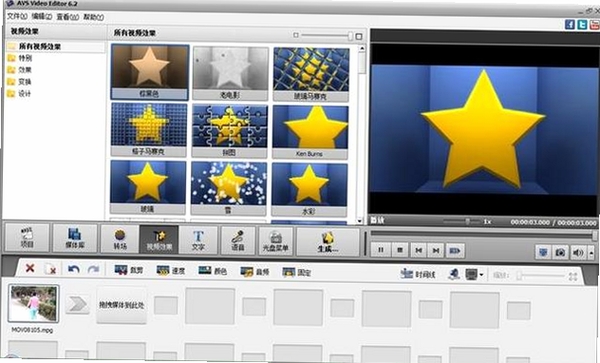Select the 玻璃 glass effect thumbnail
The height and width of the screenshot is (363, 600).
click(x=148, y=187)
